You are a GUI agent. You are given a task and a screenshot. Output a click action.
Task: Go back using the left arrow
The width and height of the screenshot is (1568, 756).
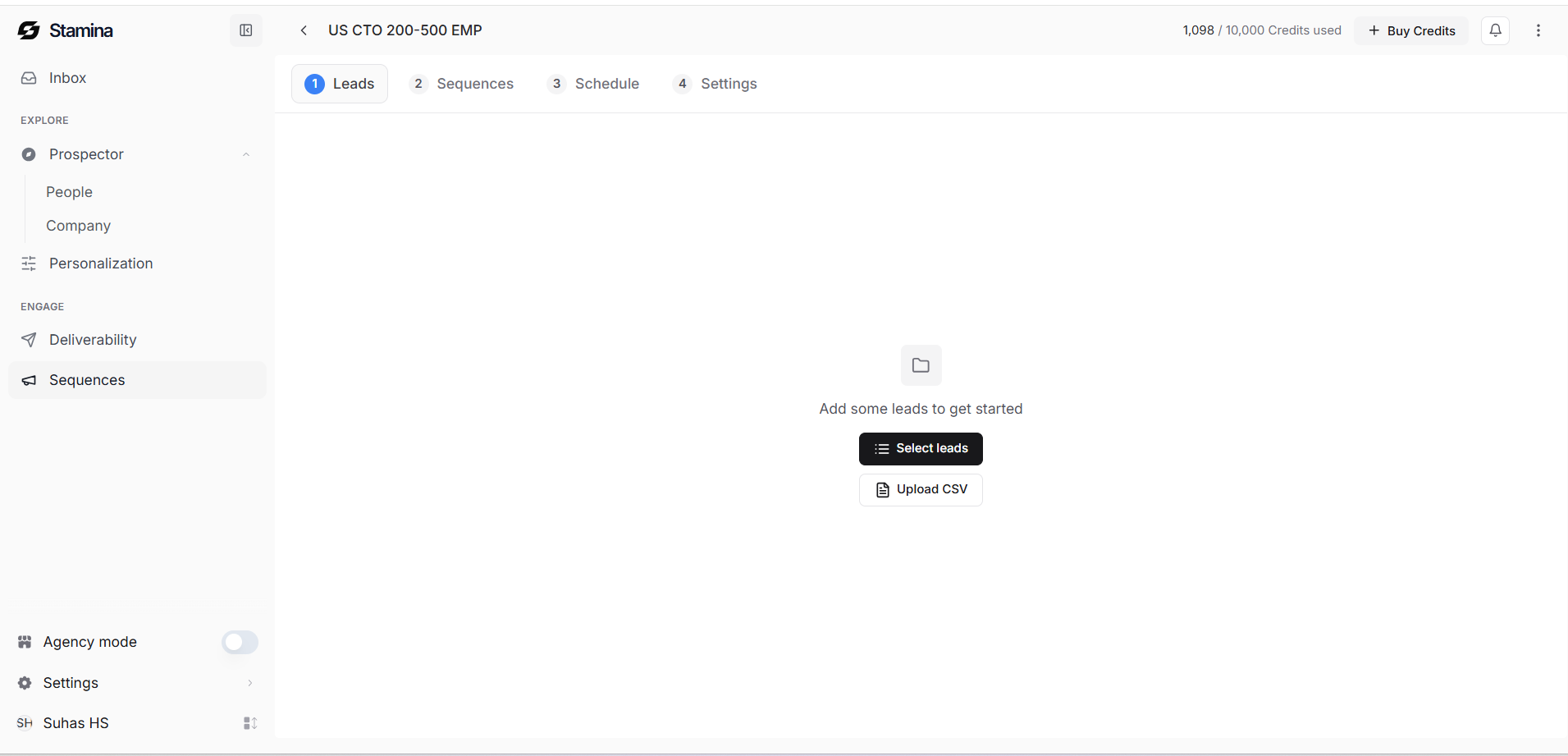coord(304,30)
